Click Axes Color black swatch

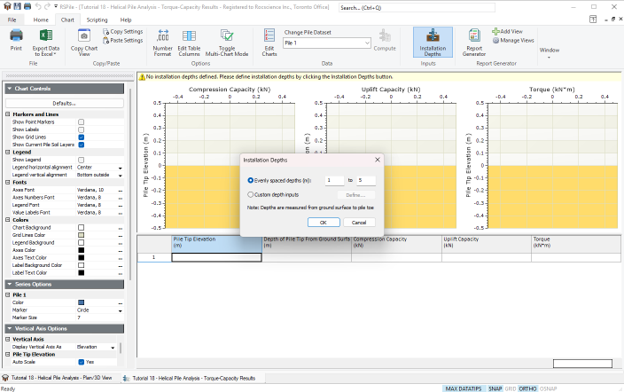point(81,250)
